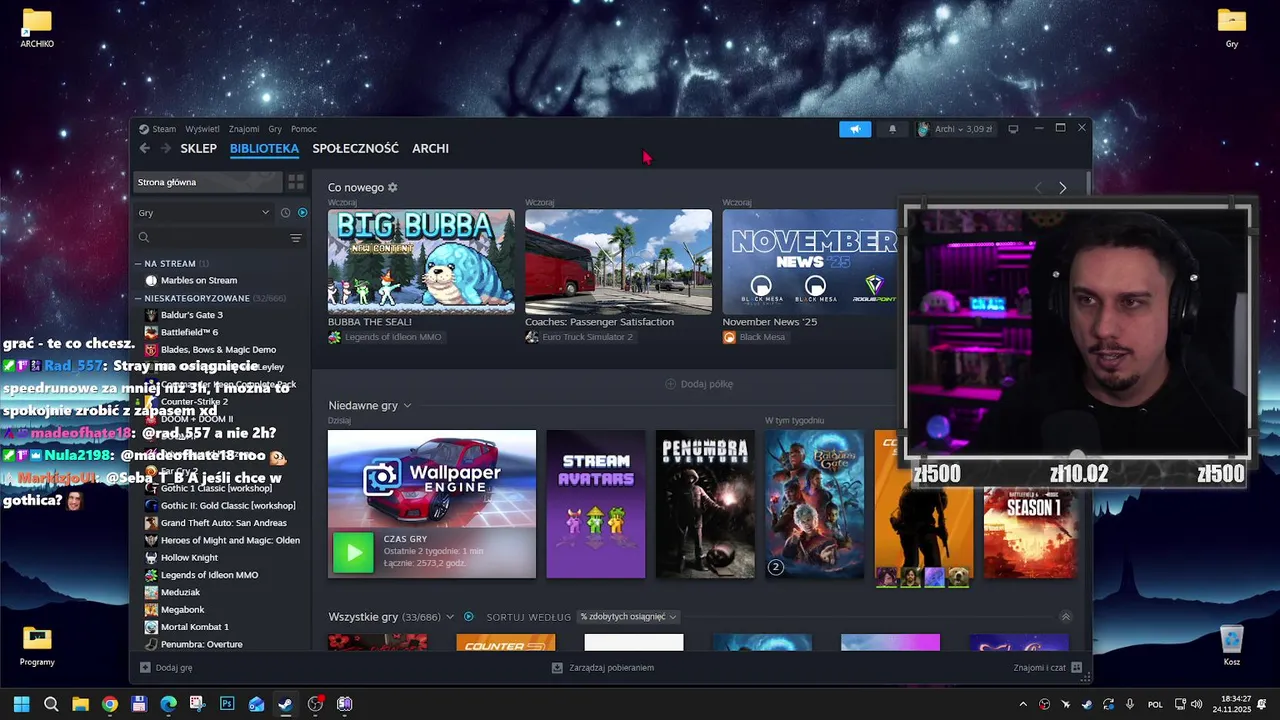Open the Pomoc menu
This screenshot has width=1280, height=720.
click(304, 129)
